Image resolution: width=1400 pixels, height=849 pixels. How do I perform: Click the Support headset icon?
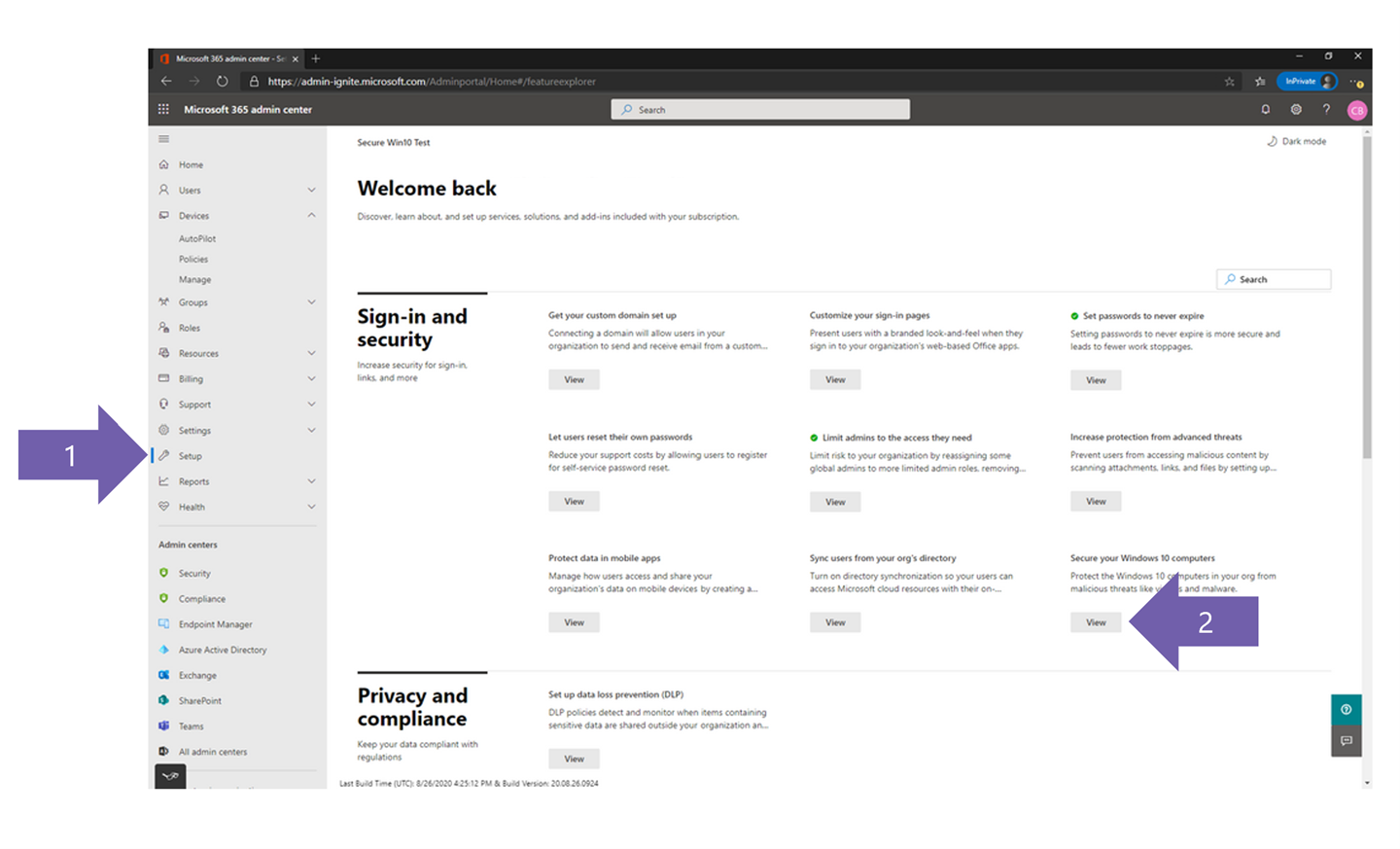coord(163,404)
